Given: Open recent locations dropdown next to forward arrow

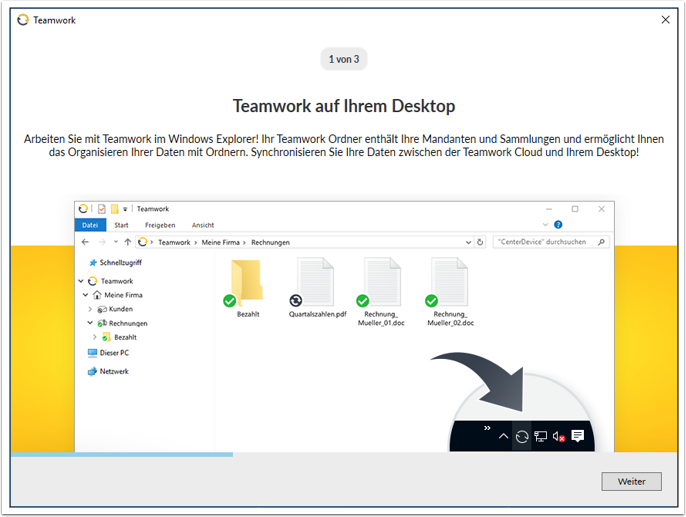Looking at the screenshot, I should tap(116, 242).
